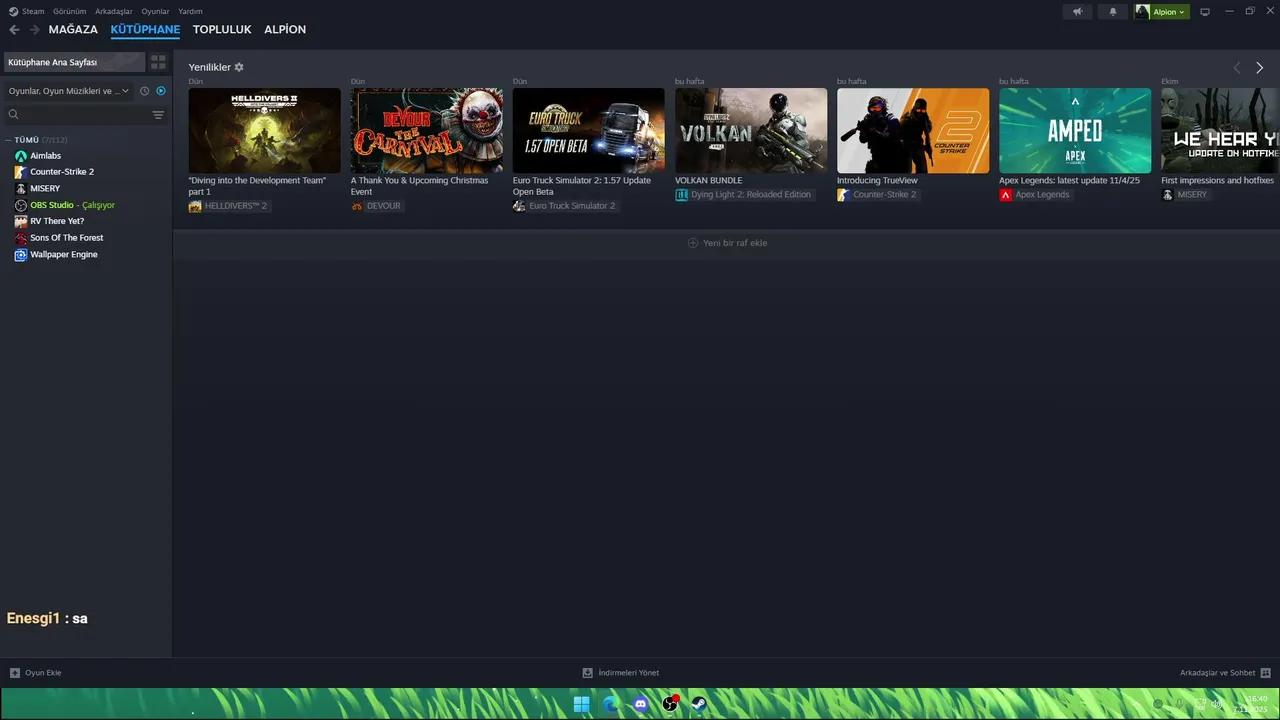Open the Görünüm menu
1280x720 pixels.
[70, 11]
